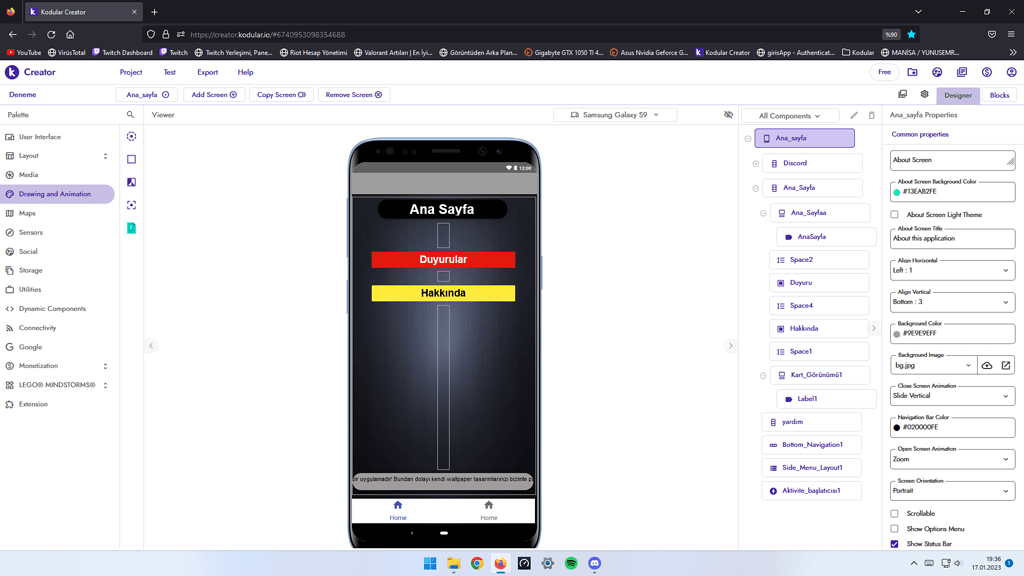
Task: Enable the Scrollable checkbox
Action: click(893, 513)
